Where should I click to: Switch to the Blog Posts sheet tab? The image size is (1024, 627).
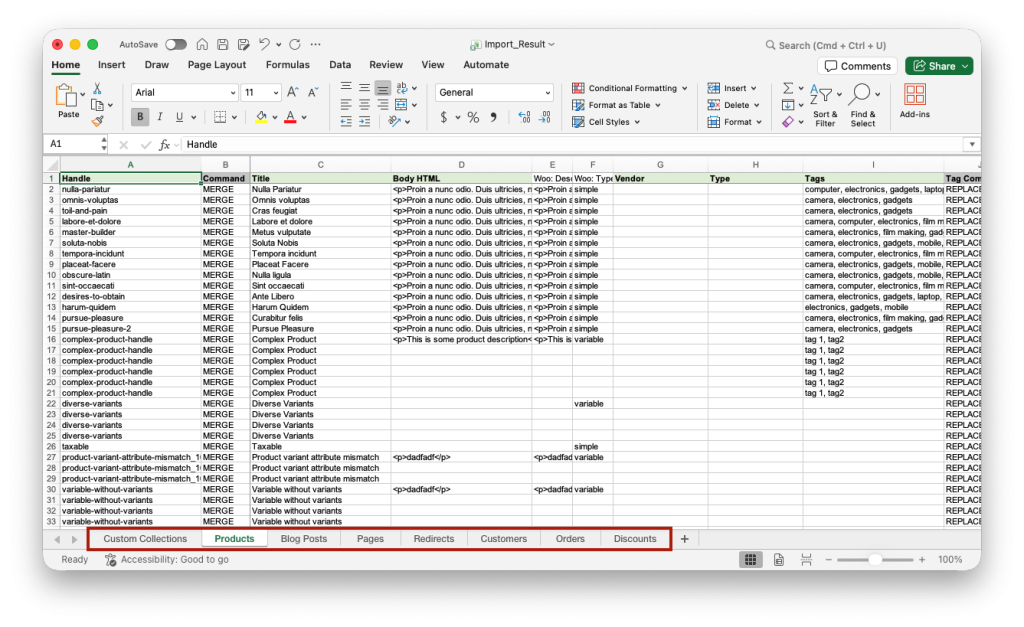point(304,539)
